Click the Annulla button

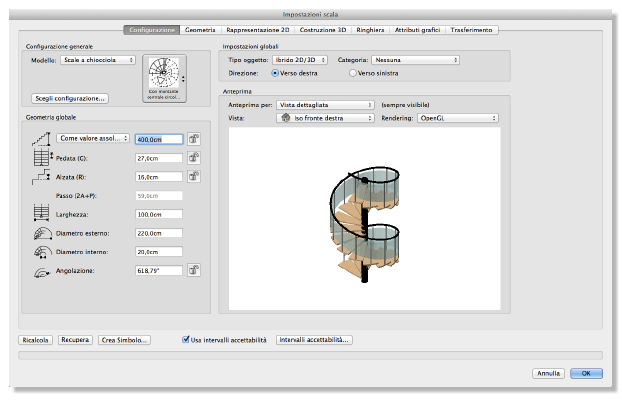click(548, 373)
